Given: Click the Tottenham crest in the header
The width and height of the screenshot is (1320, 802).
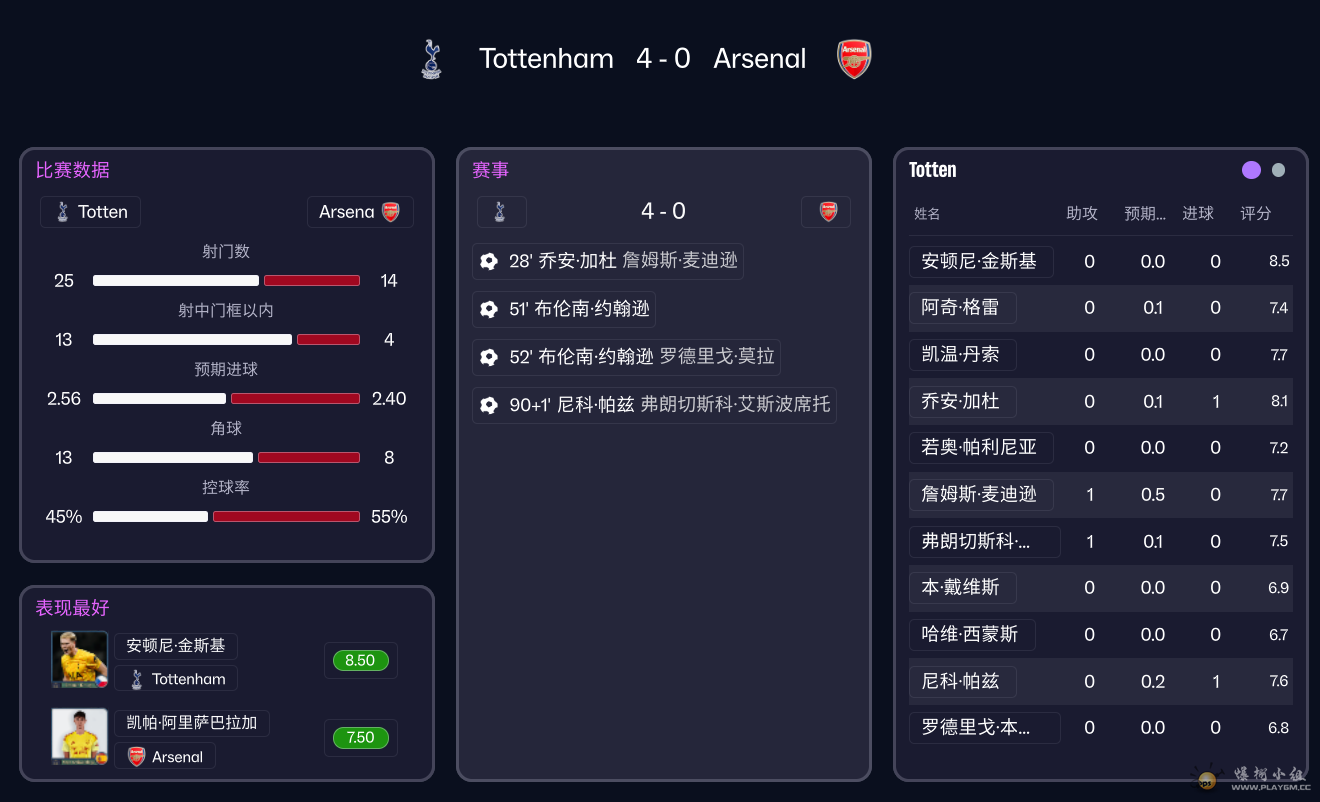Looking at the screenshot, I should pos(431,59).
